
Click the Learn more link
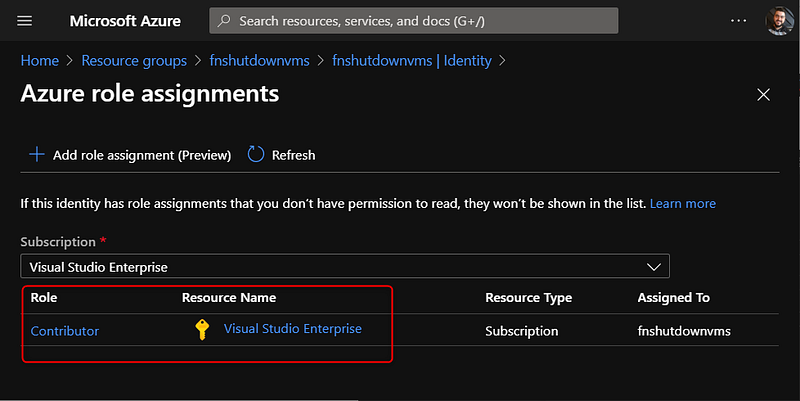point(683,204)
